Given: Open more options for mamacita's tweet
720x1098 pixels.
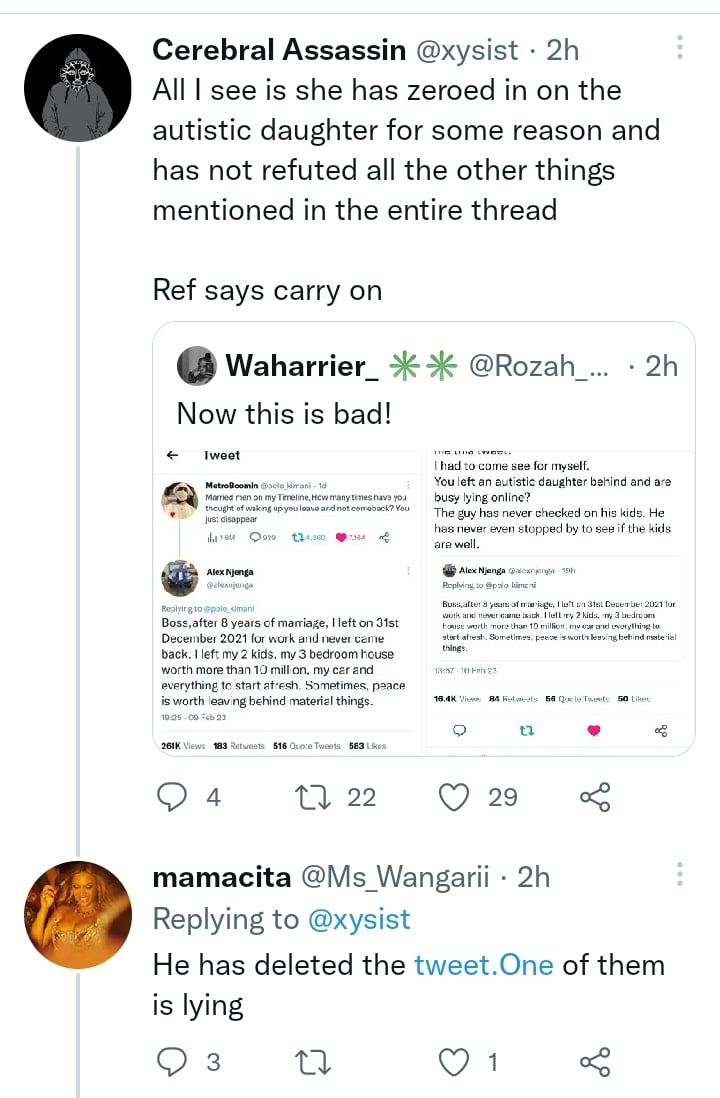Looking at the screenshot, I should [680, 875].
